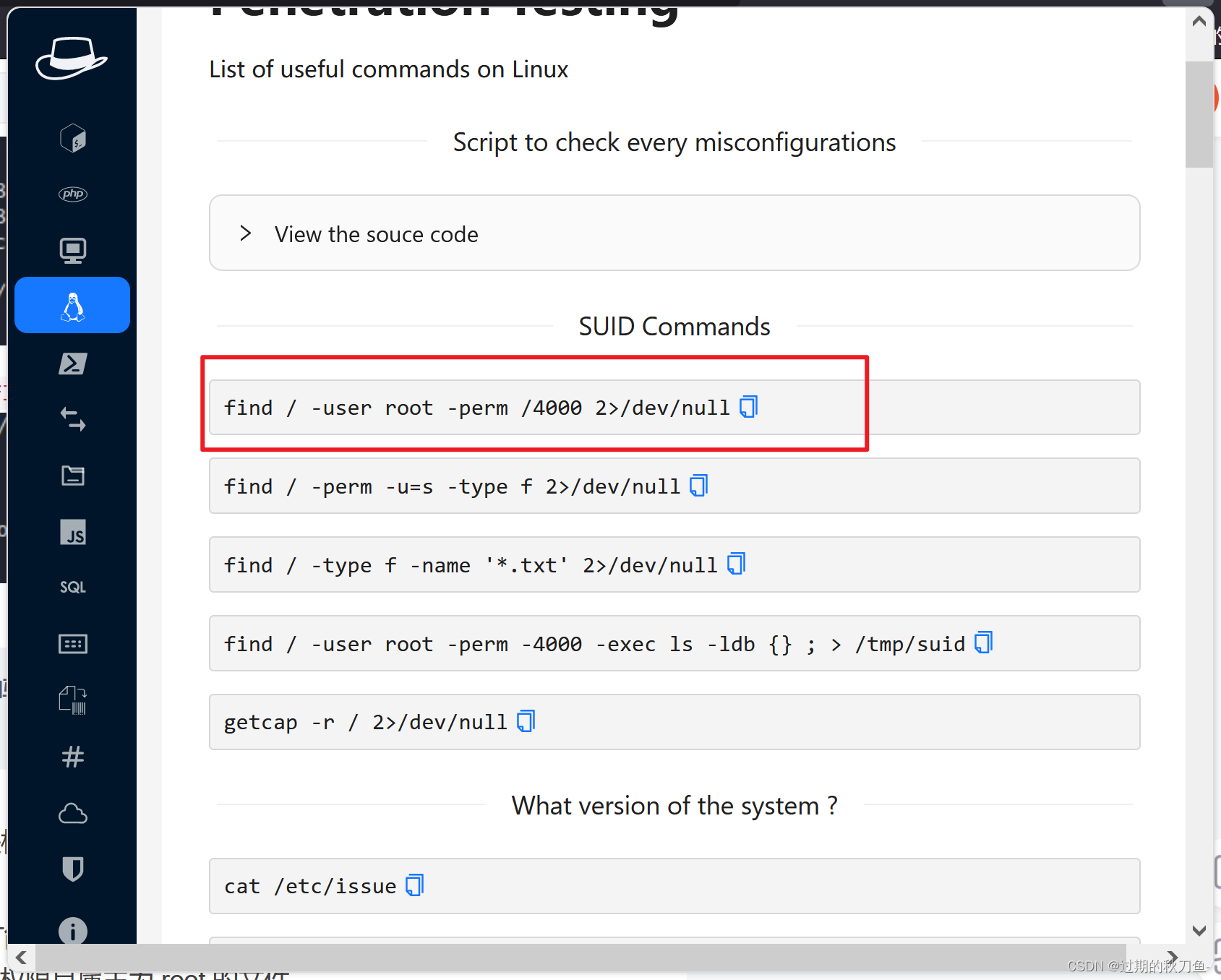
Task: Select the Linux penguin sidebar tab
Action: (72, 305)
